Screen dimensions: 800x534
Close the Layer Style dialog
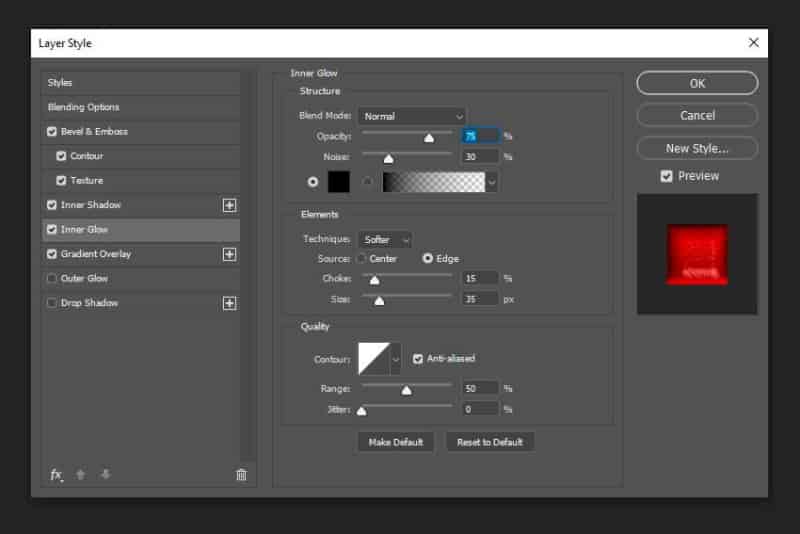[754, 43]
